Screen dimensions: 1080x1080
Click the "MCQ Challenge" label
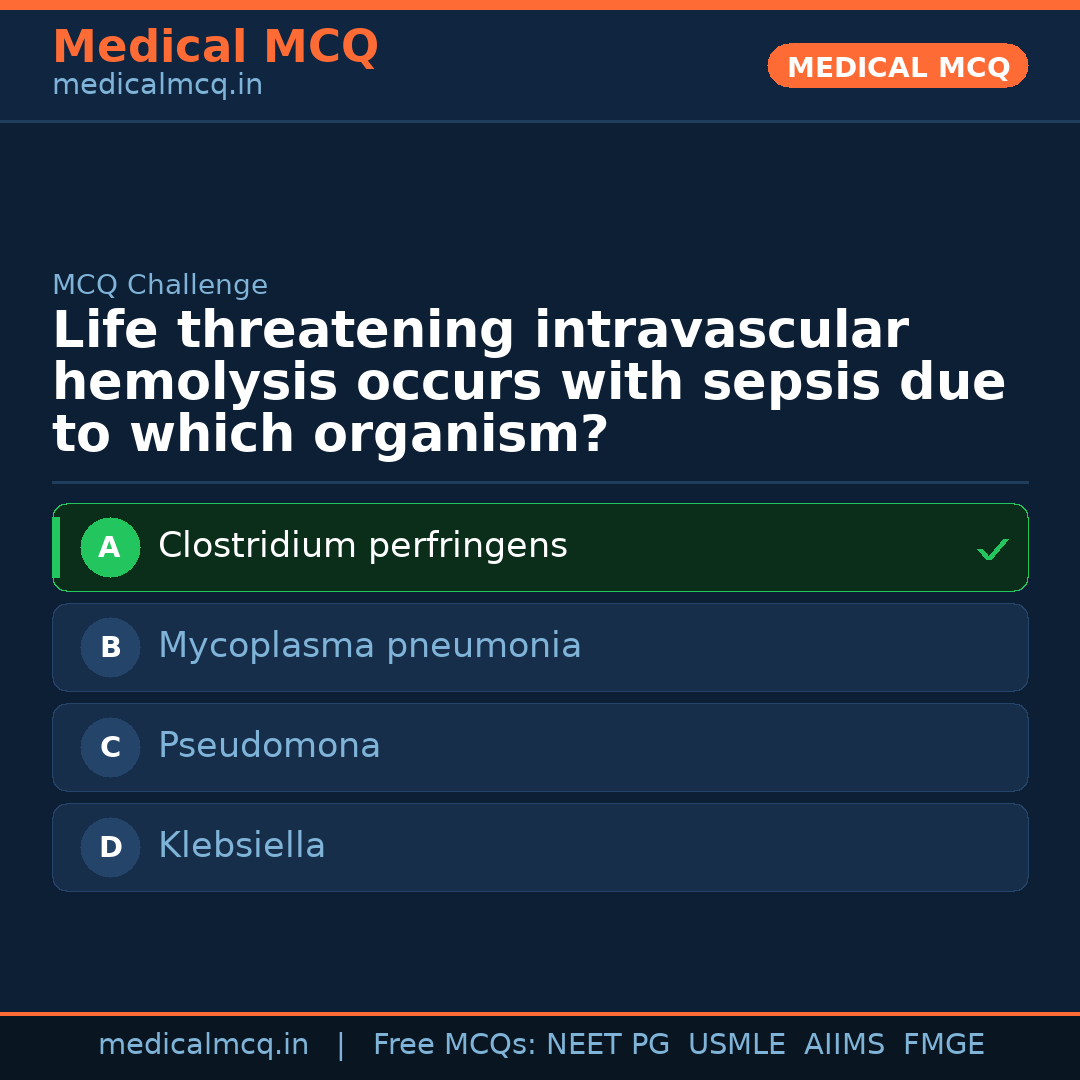[x=160, y=285]
